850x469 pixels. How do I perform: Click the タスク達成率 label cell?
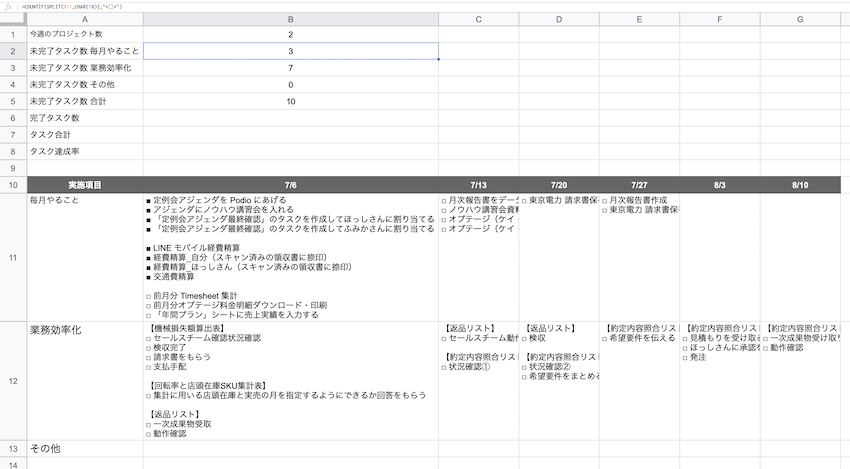(84, 151)
